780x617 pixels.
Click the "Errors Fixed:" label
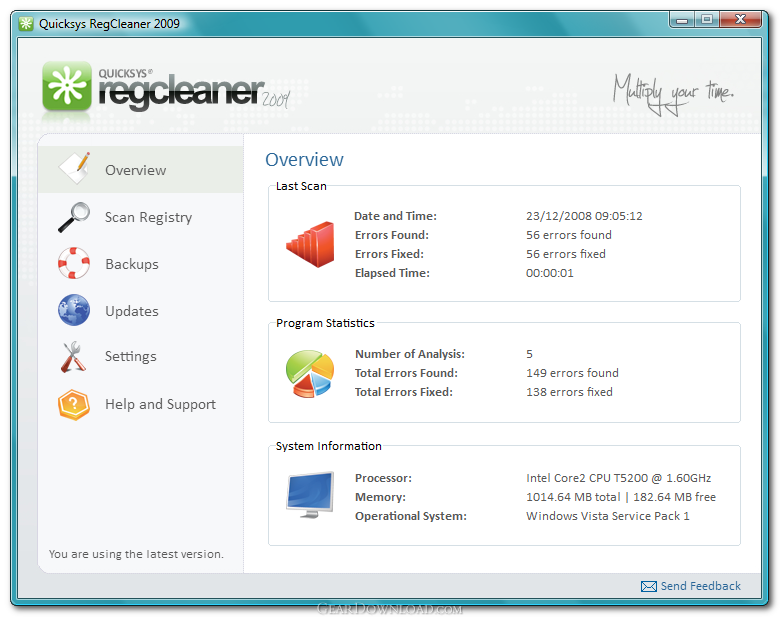click(x=389, y=254)
